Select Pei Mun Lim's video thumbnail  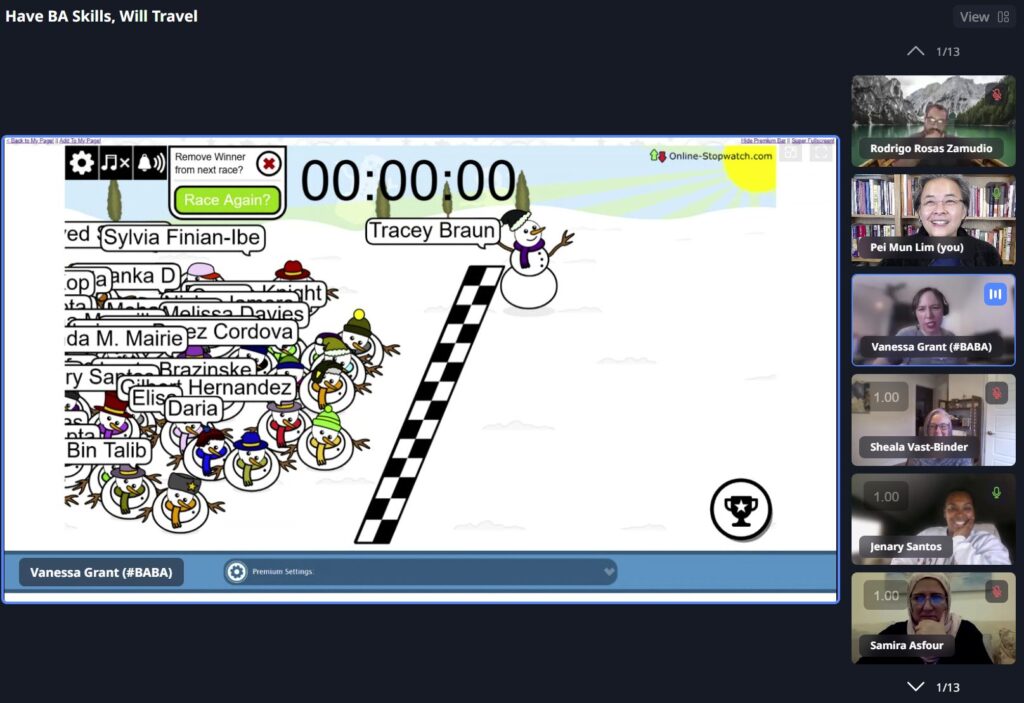coord(932,220)
